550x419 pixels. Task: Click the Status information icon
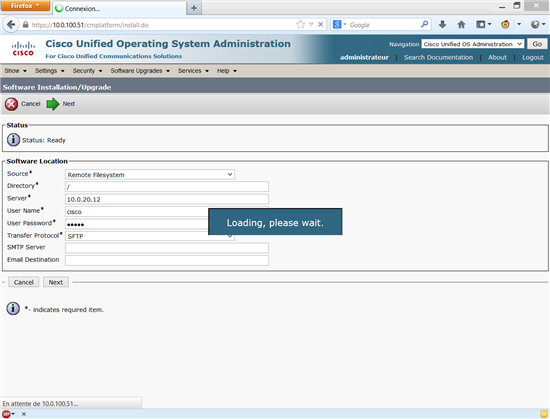pyautogui.click(x=13, y=140)
